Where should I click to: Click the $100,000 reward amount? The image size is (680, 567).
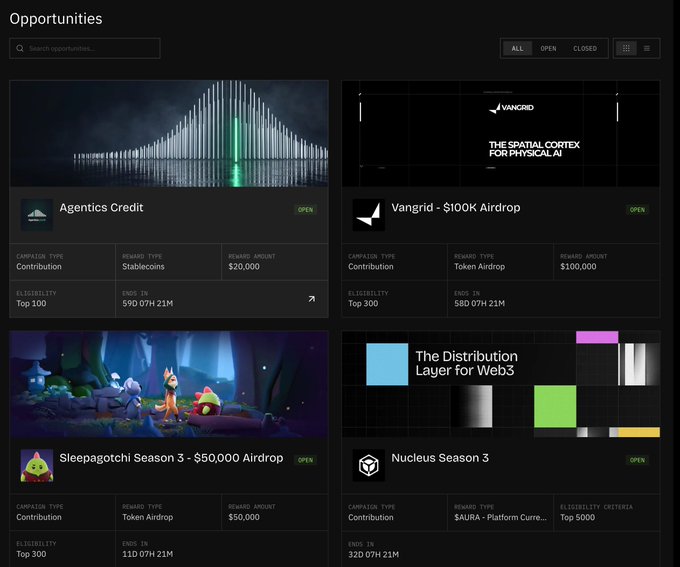(578, 266)
